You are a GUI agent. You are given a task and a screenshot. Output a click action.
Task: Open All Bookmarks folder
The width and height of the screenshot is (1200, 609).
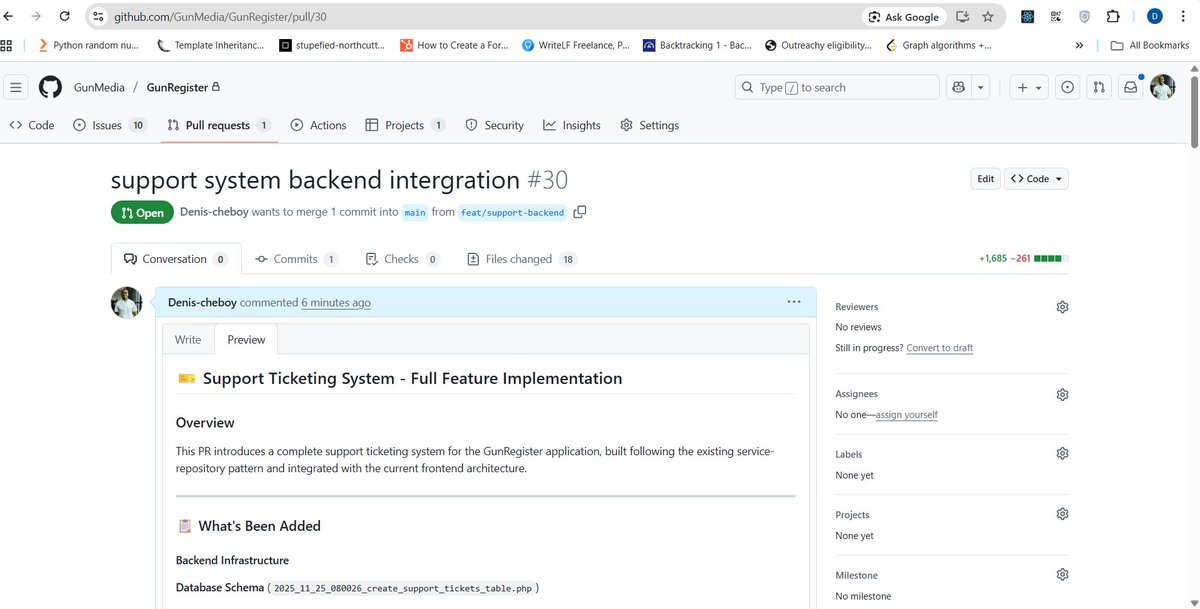(1150, 45)
